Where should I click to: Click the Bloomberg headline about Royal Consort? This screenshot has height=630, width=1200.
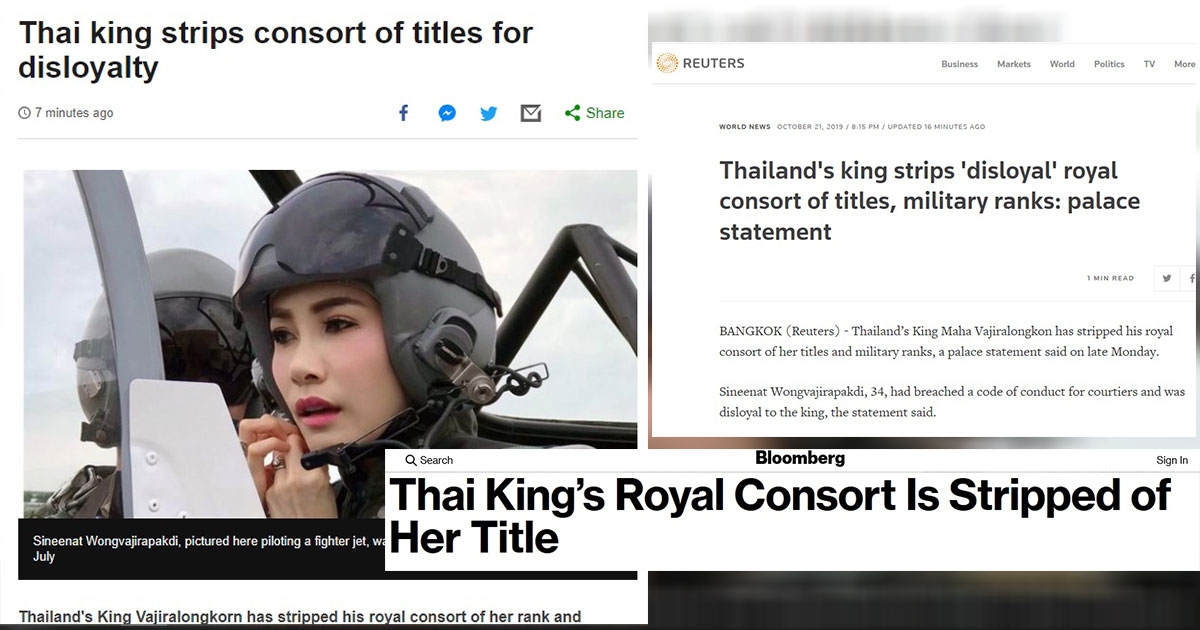tap(780, 517)
